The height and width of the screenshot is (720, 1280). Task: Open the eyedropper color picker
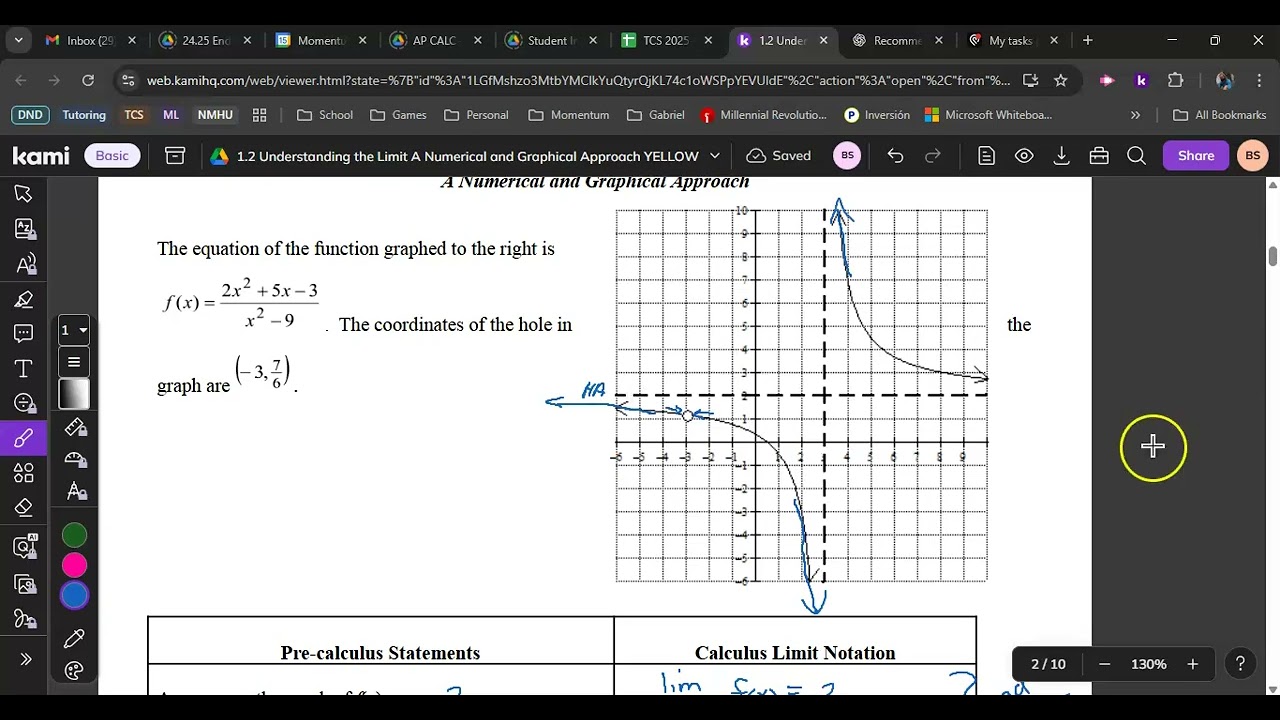click(x=75, y=638)
